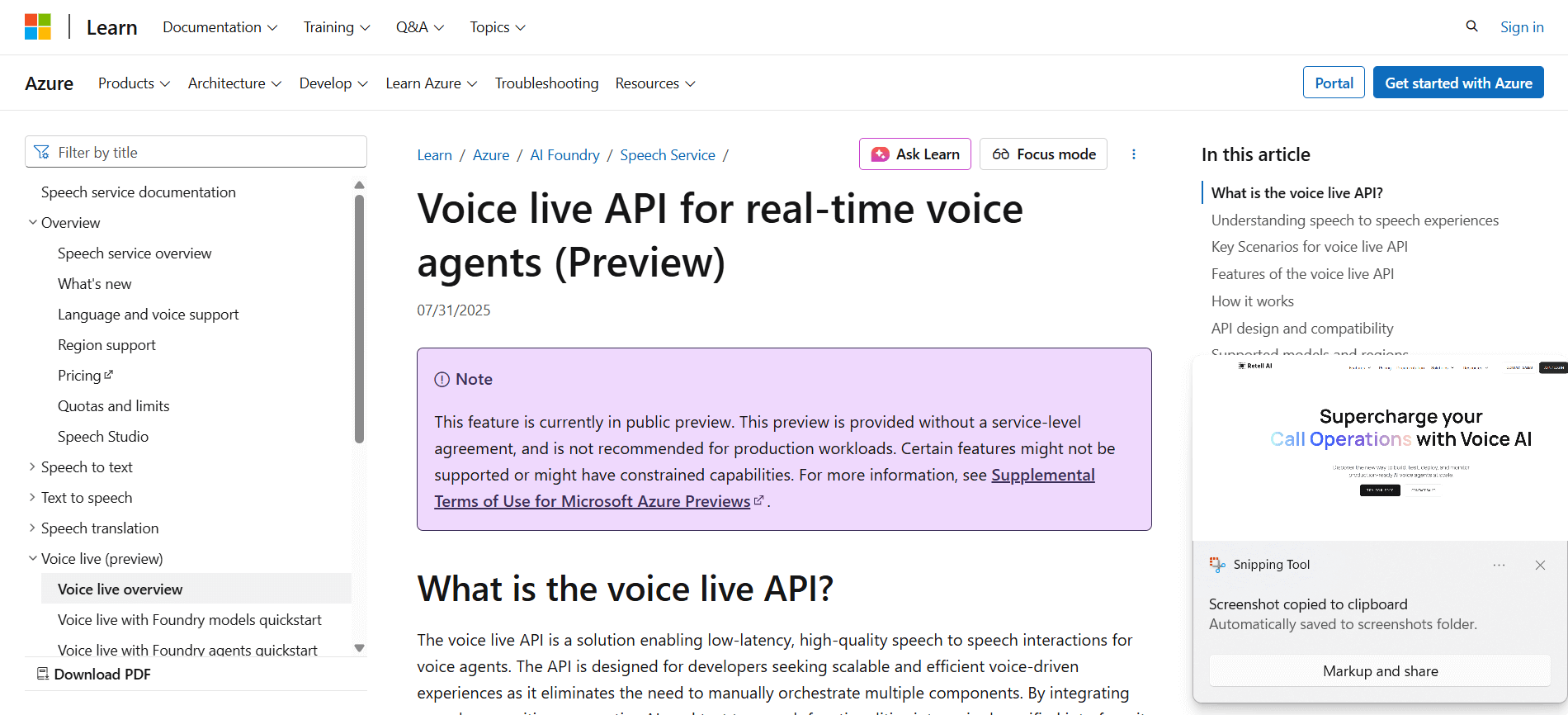Click the screenshot preview thumbnail
1568x715 pixels.
tap(1380, 448)
